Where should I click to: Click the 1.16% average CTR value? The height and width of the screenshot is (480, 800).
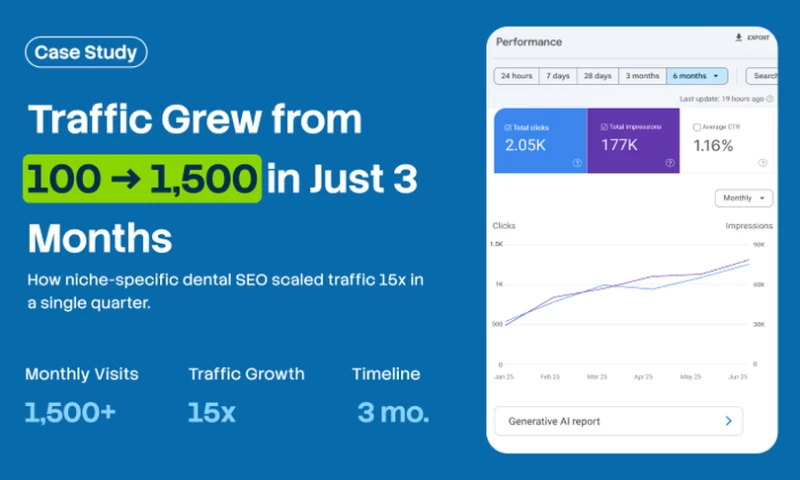(x=713, y=146)
